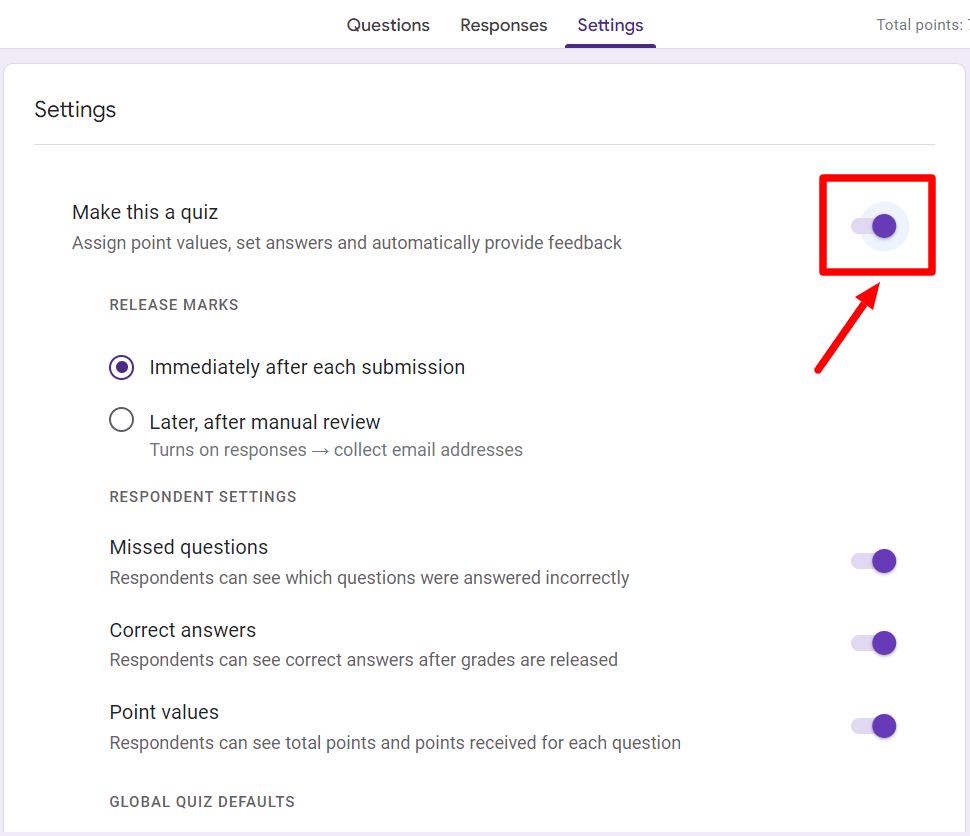This screenshot has width=970, height=836.
Task: Open the Responses tab
Action: click(504, 25)
